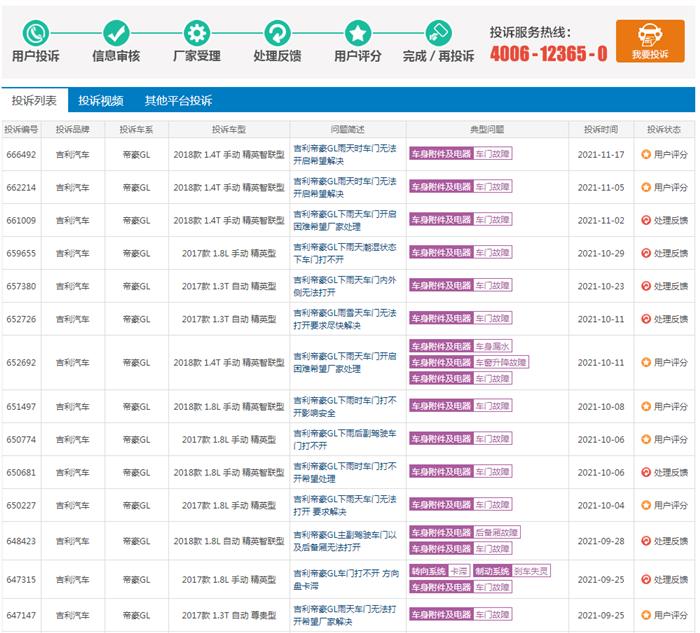
Task: Click the 转向系统 卡滞 tag in row 647315
Action: [440, 571]
